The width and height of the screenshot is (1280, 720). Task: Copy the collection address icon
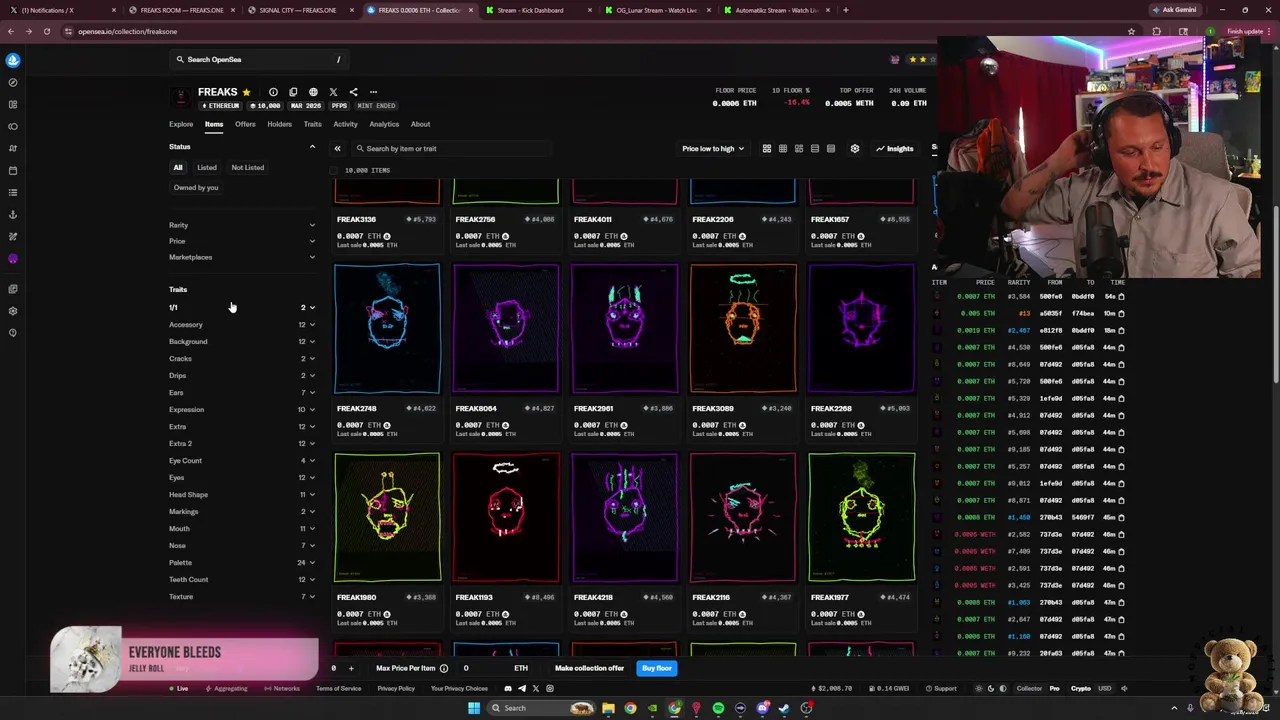click(x=293, y=92)
